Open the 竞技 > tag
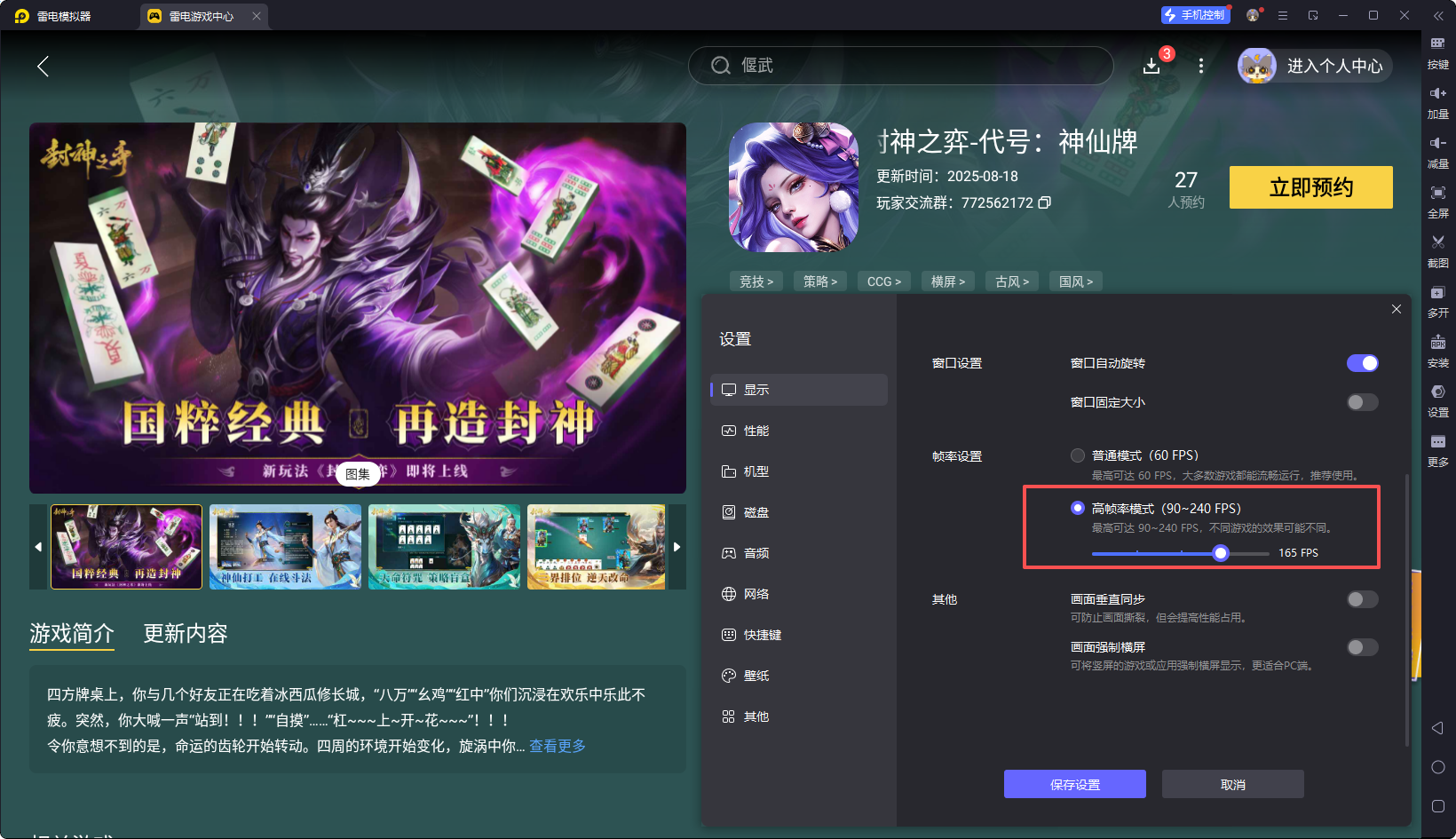The image size is (1456, 839). click(x=756, y=281)
